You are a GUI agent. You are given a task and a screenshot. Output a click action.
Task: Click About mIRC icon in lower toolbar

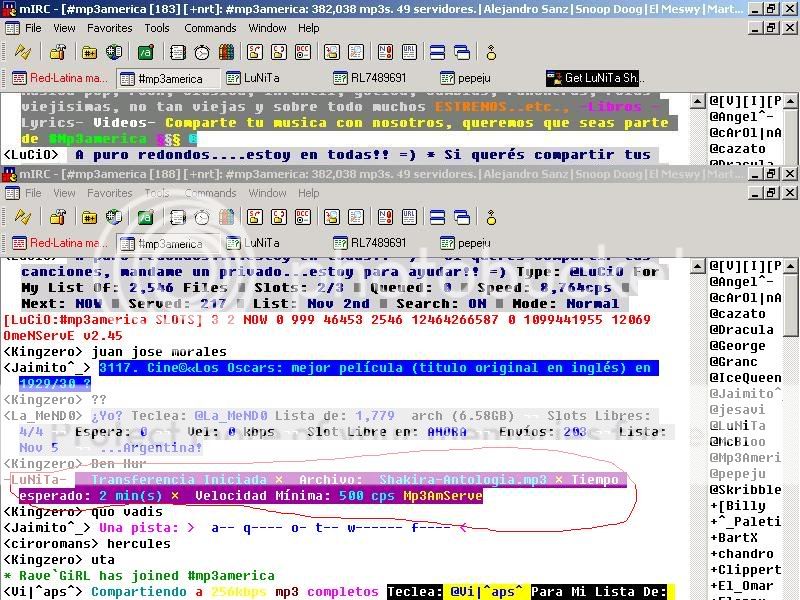pyautogui.click(x=491, y=217)
